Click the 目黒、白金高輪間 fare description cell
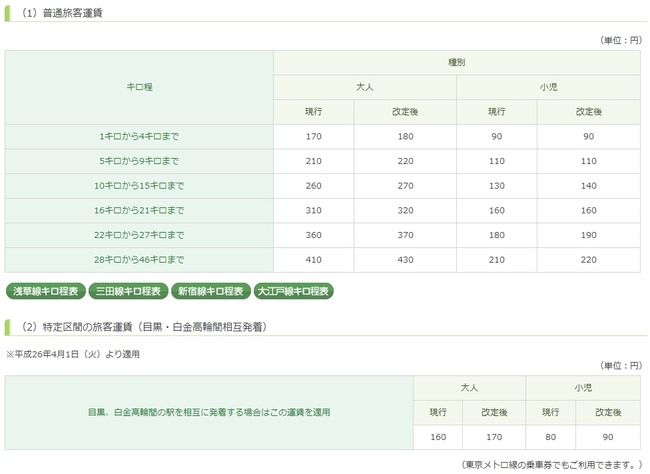Viewport: 650px width, 474px height. pyautogui.click(x=209, y=412)
